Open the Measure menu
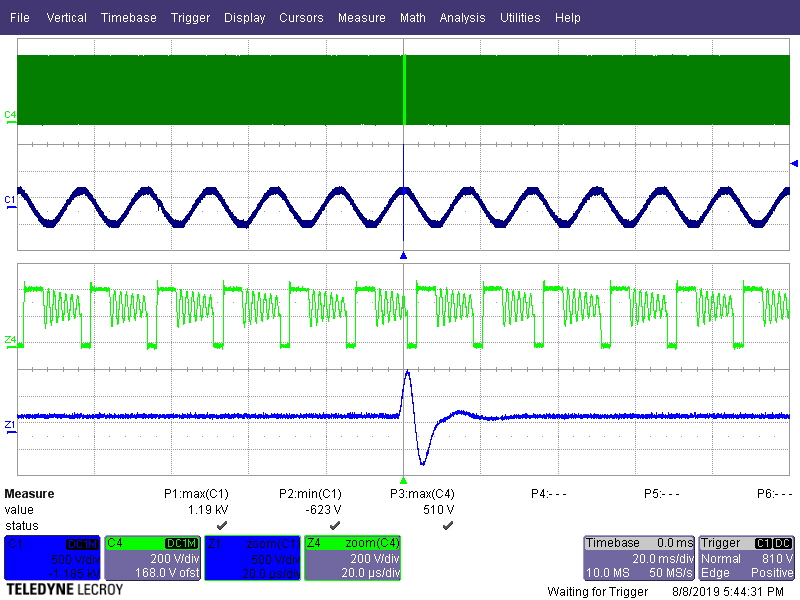Screen dimensions: 800x600 click(x=361, y=17)
